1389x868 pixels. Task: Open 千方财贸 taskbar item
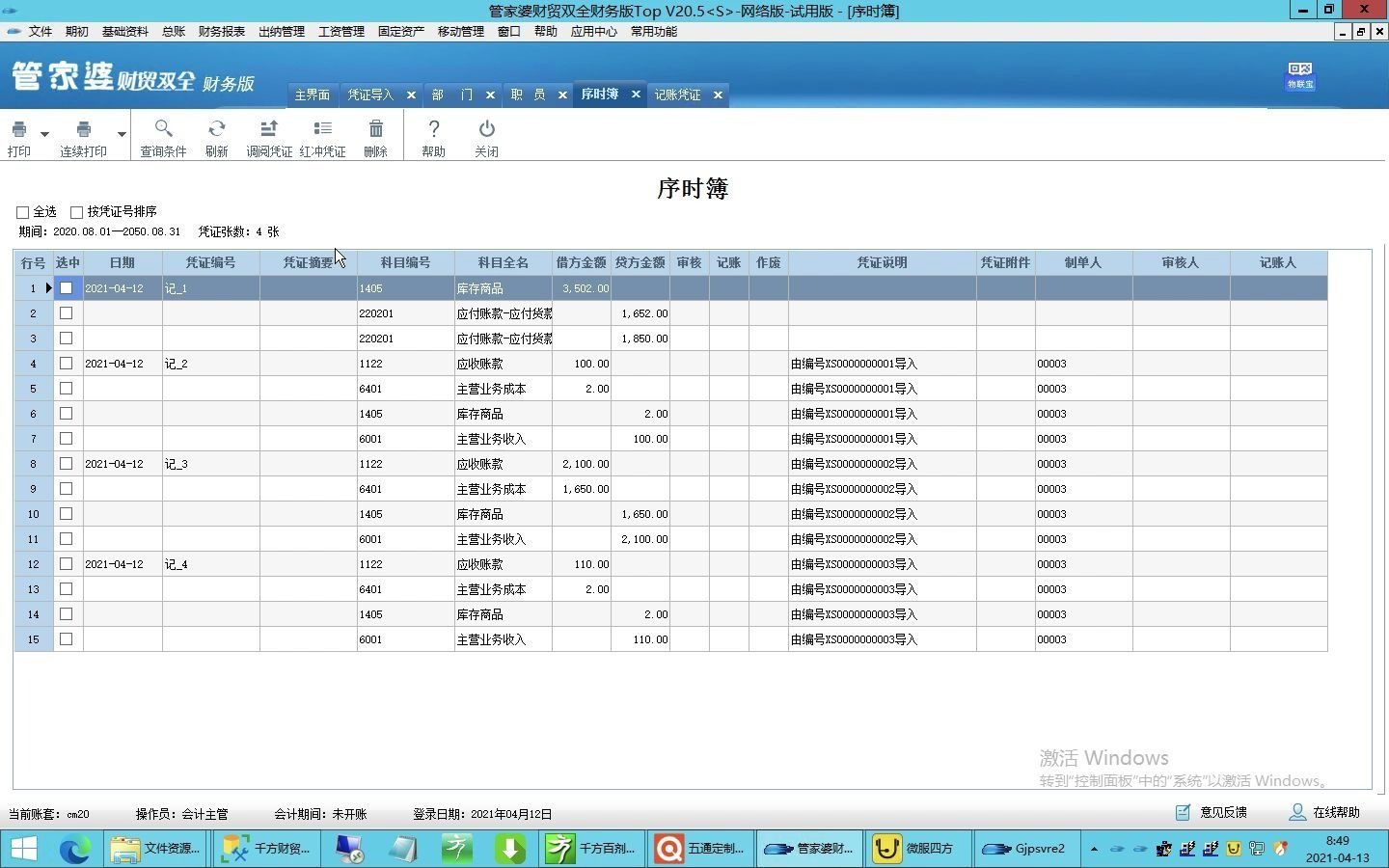click(265, 849)
